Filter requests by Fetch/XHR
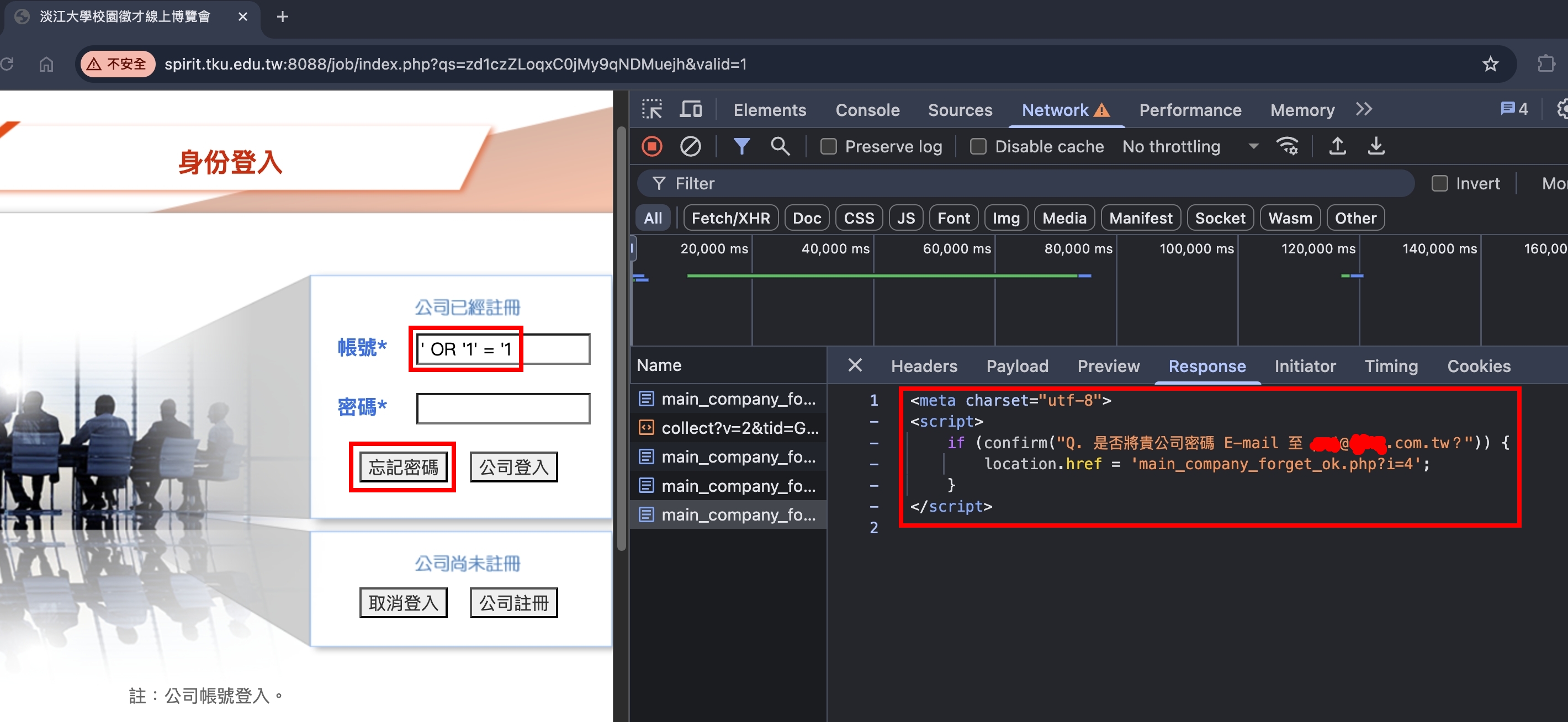This screenshot has height=722, width=1568. [x=730, y=218]
